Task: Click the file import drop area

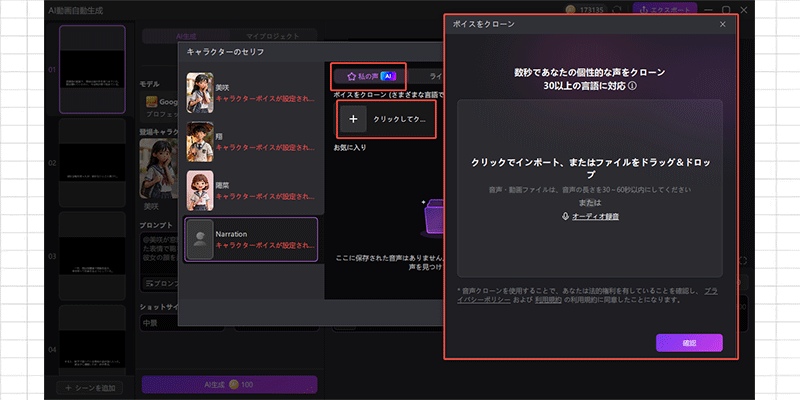Action: (x=590, y=188)
